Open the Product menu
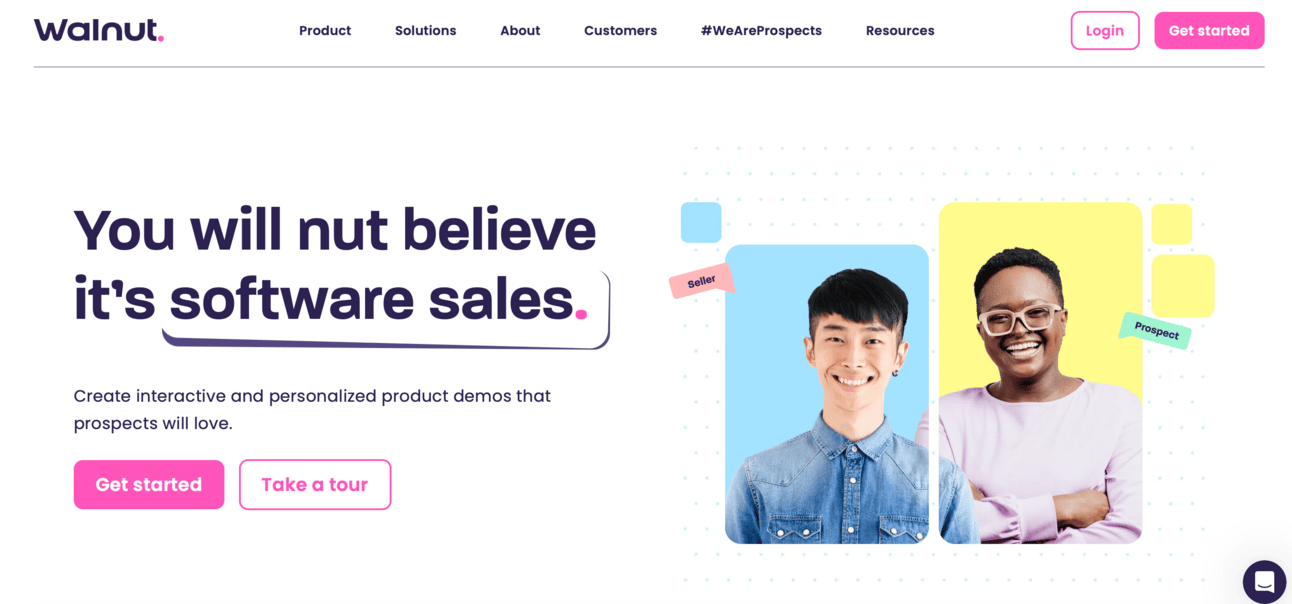The height and width of the screenshot is (604, 1292). pos(325,31)
